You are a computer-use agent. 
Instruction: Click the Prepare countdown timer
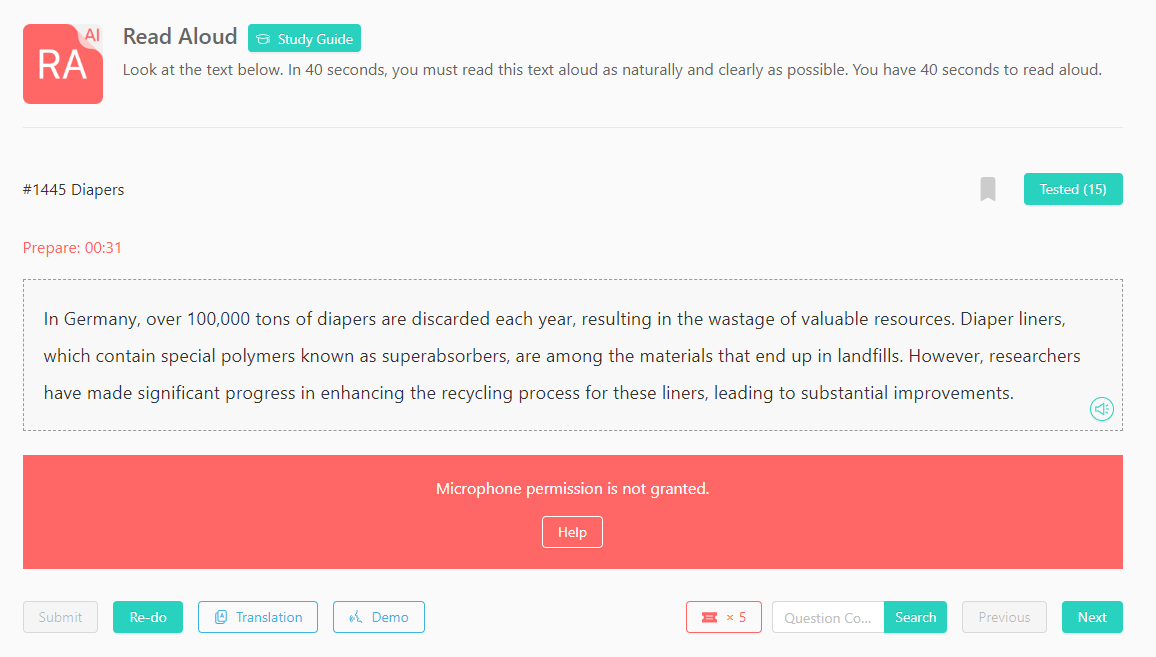[x=72, y=248]
